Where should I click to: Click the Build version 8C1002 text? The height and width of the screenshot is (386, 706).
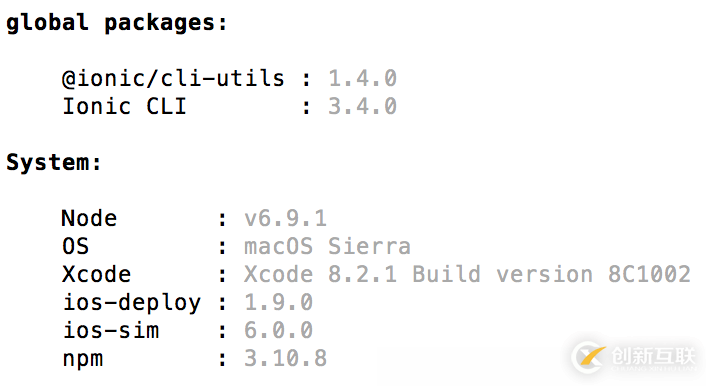552,274
